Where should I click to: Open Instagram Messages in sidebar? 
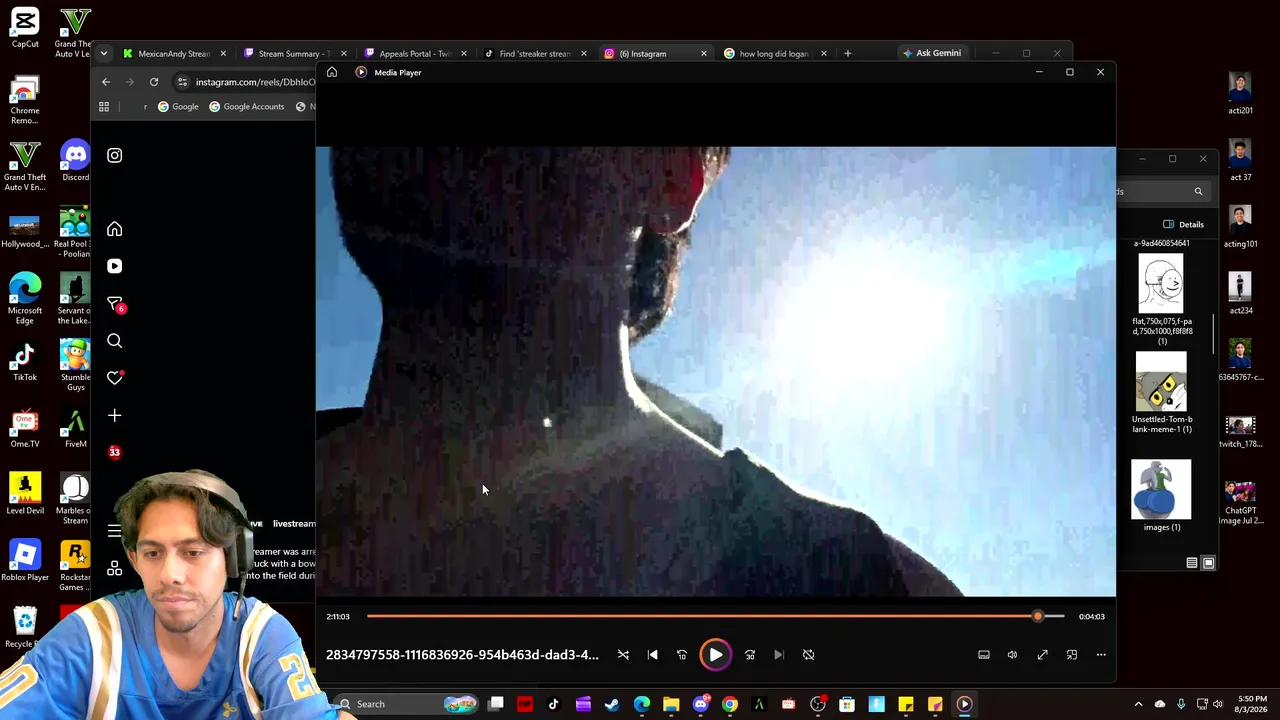click(x=115, y=304)
